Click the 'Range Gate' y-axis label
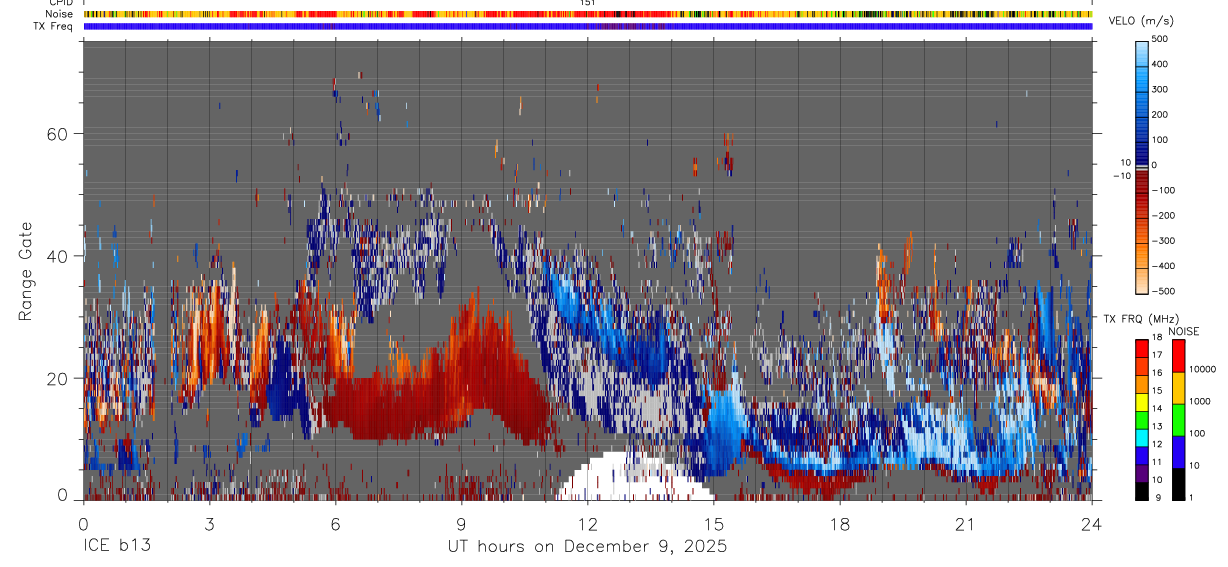 tap(27, 271)
